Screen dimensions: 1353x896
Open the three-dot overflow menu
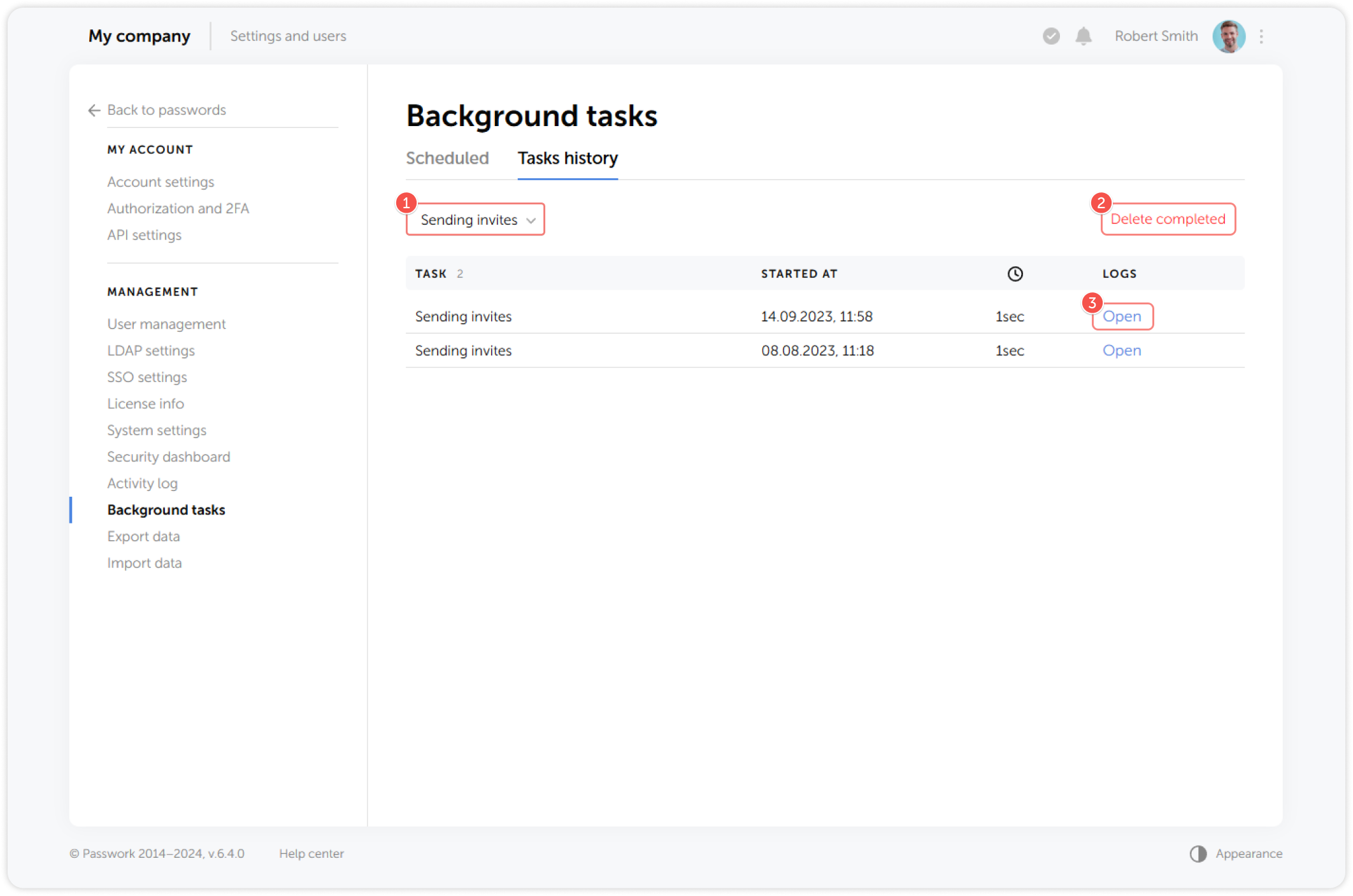[1262, 36]
